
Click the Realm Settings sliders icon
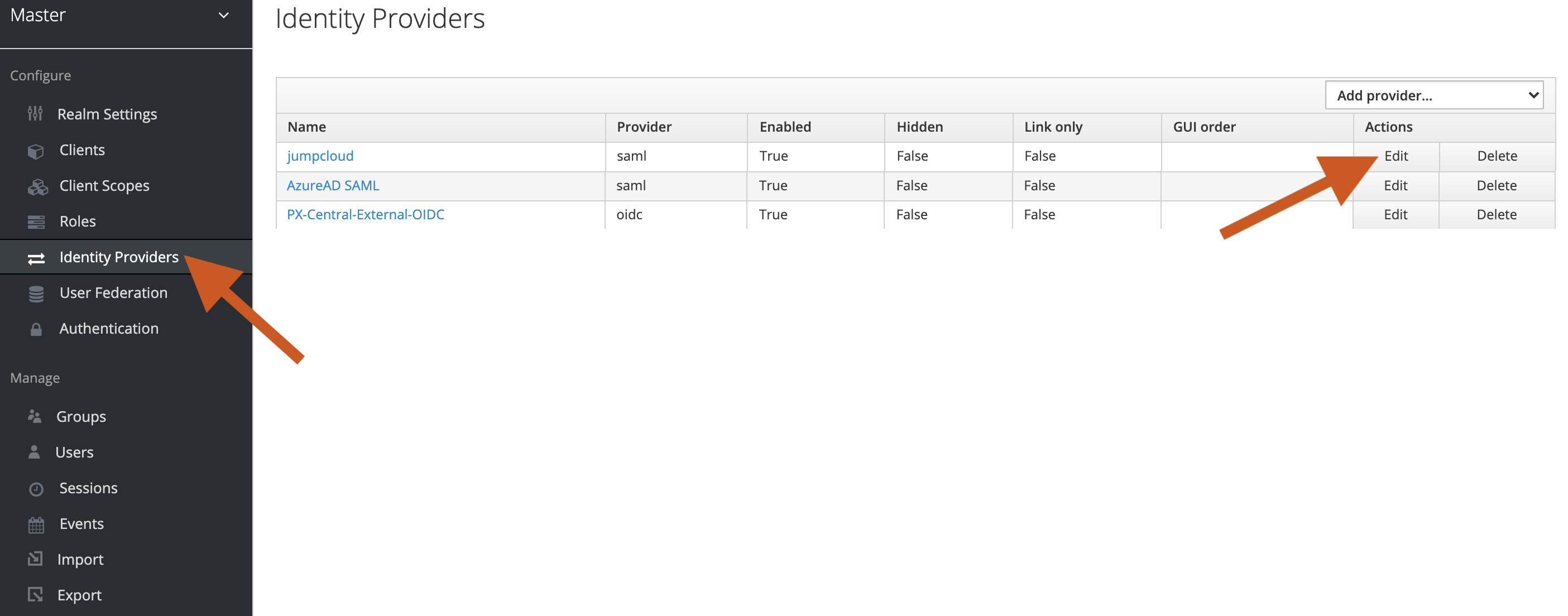coord(35,114)
